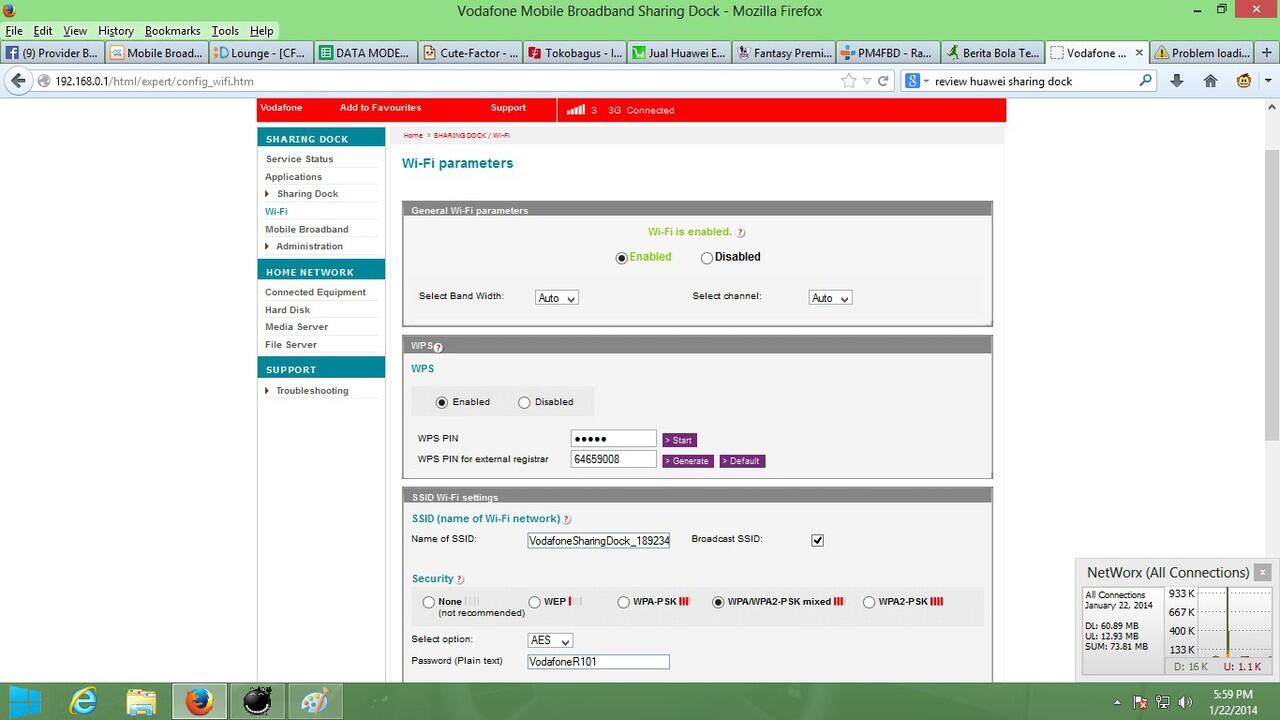1280x720 pixels.
Task: Open File Explorer from taskbar
Action: (x=141, y=702)
